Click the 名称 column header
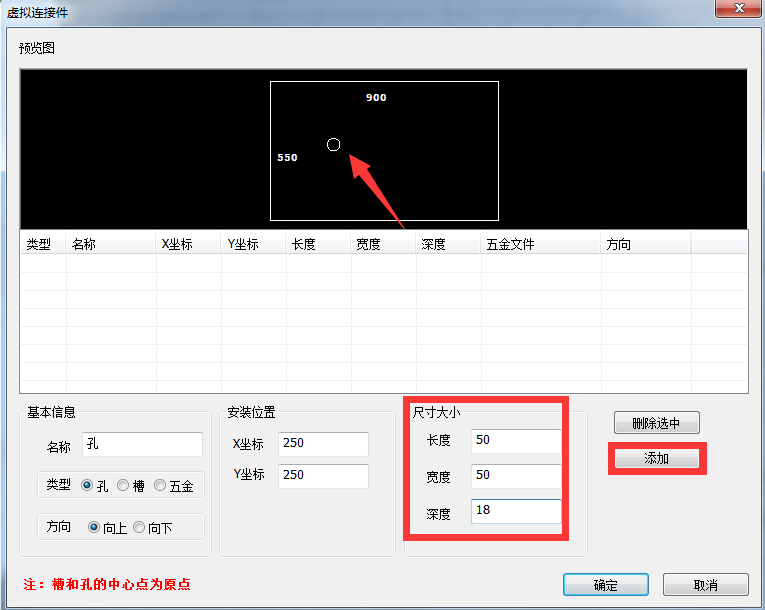765x610 pixels. pyautogui.click(x=111, y=244)
